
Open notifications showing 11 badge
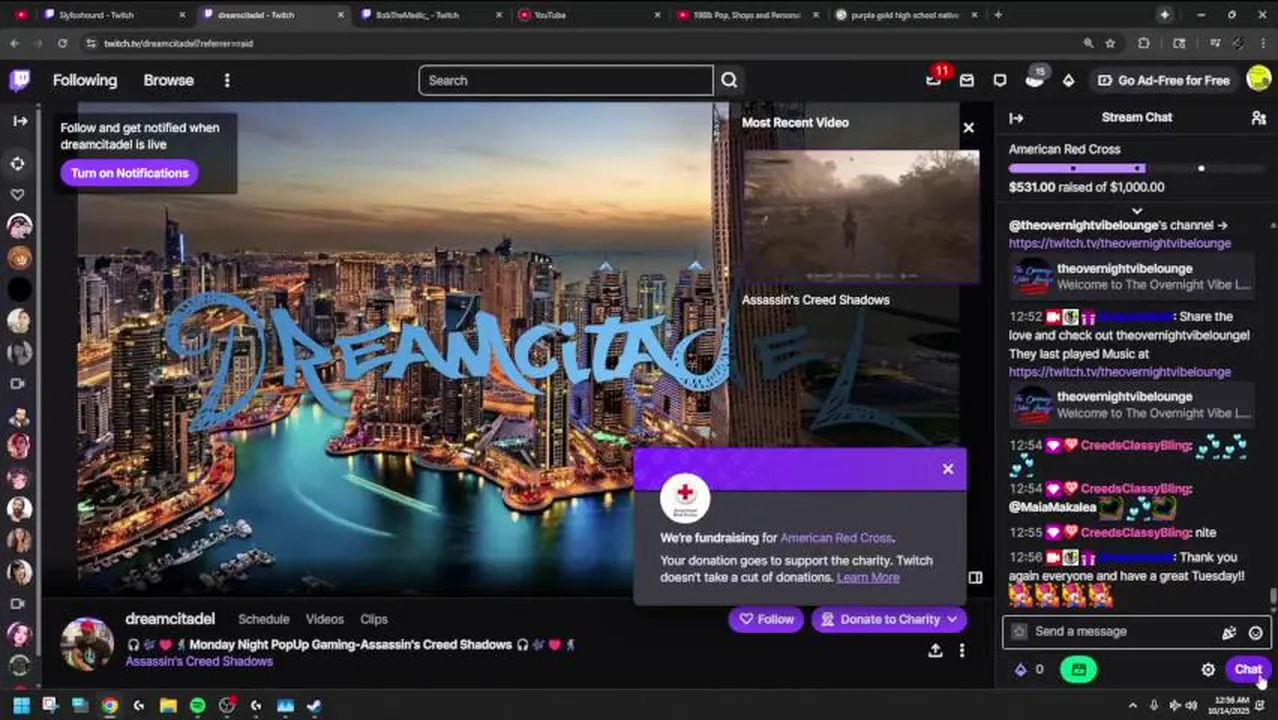click(934, 79)
